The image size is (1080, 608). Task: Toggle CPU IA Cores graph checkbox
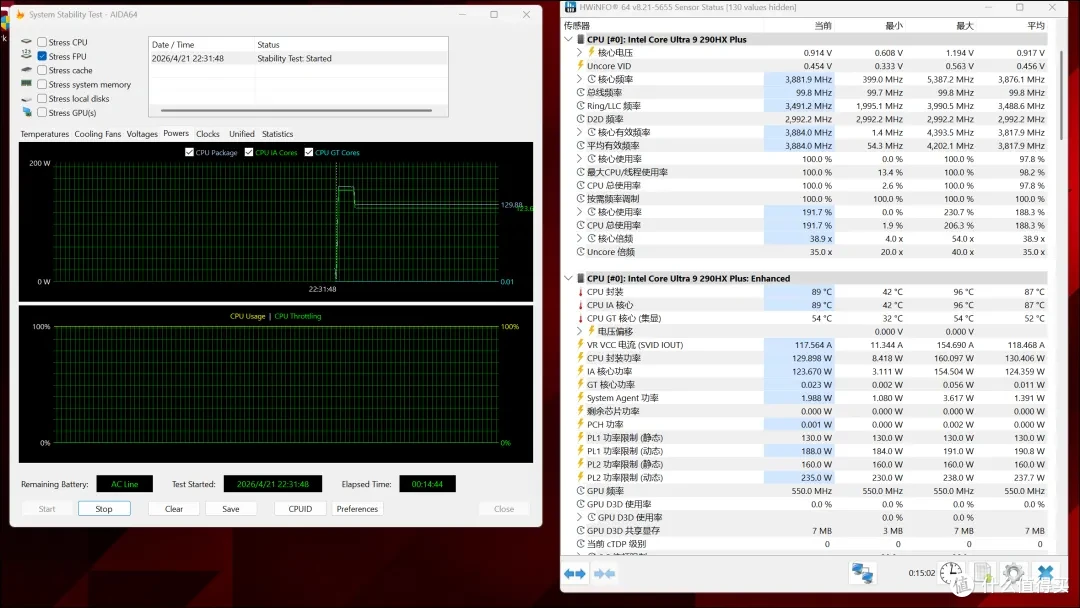(249, 152)
